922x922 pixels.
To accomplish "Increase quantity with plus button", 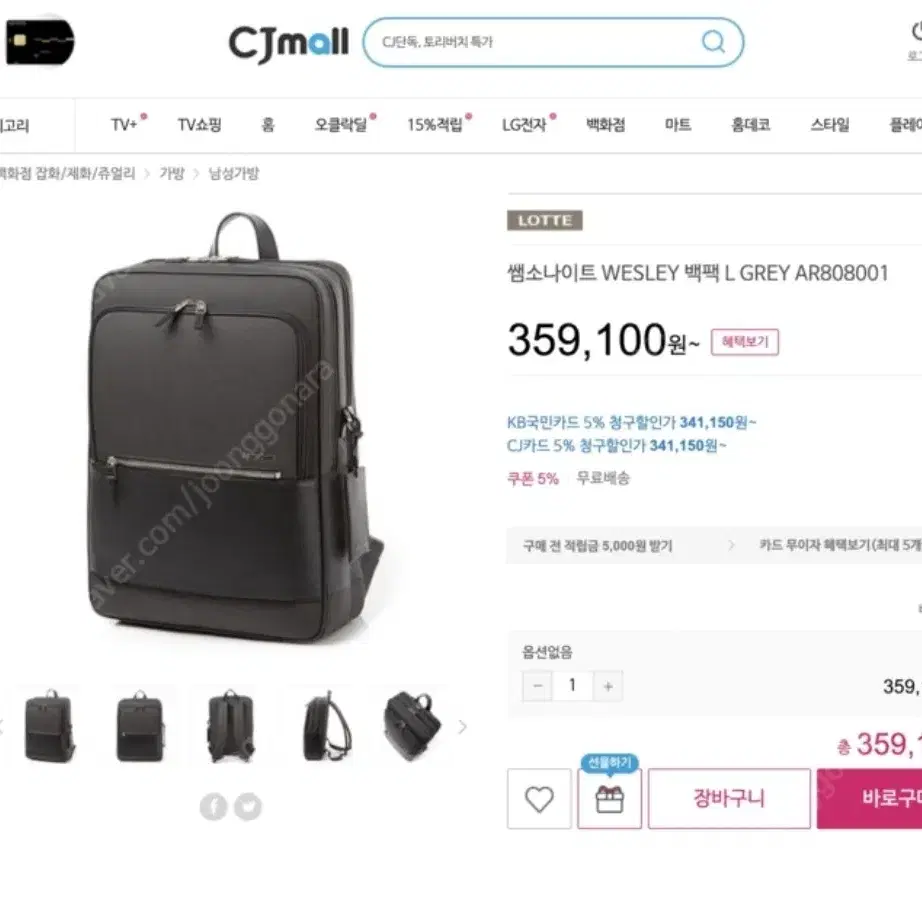I will point(608,686).
